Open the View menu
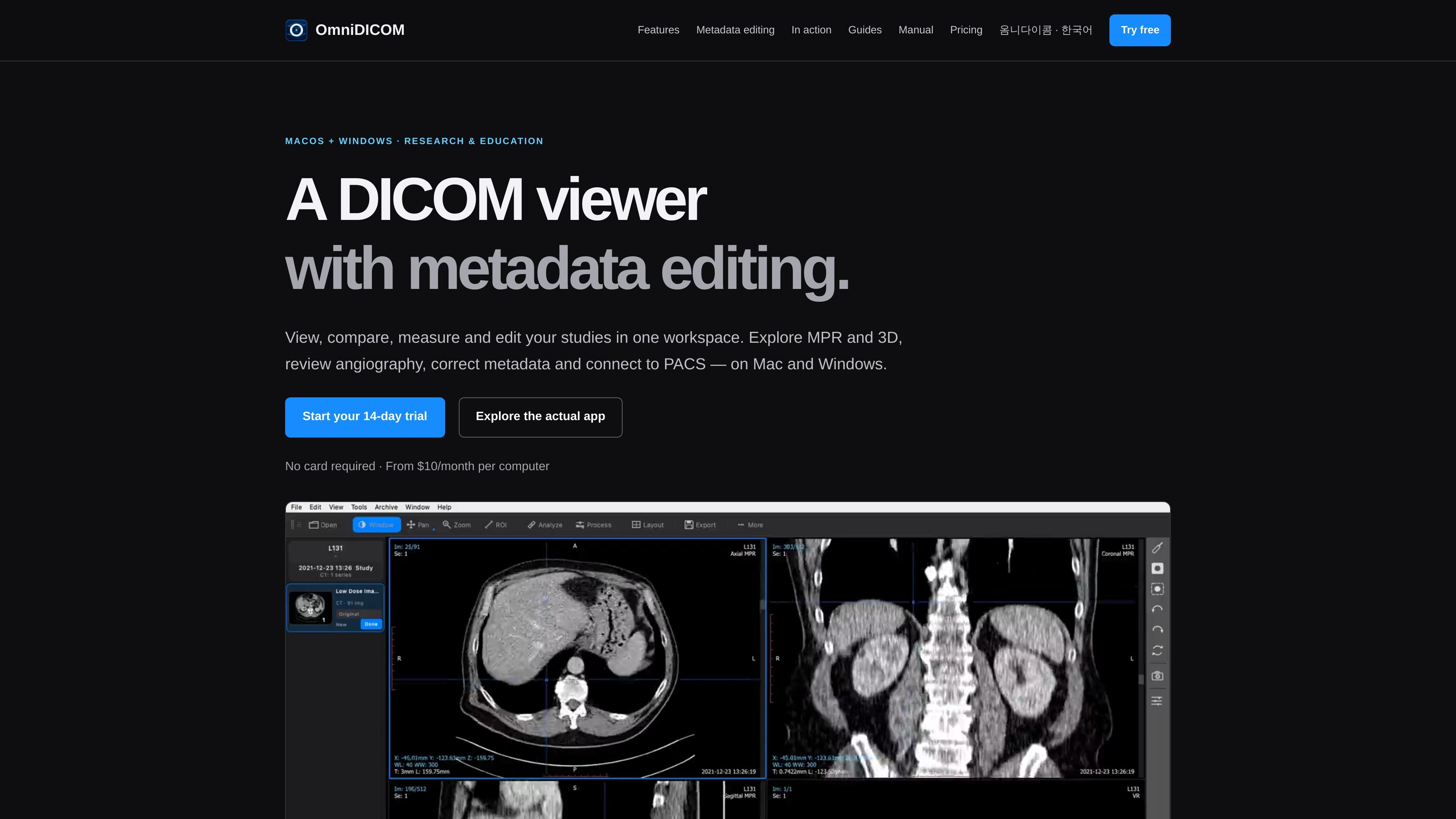 click(x=336, y=507)
